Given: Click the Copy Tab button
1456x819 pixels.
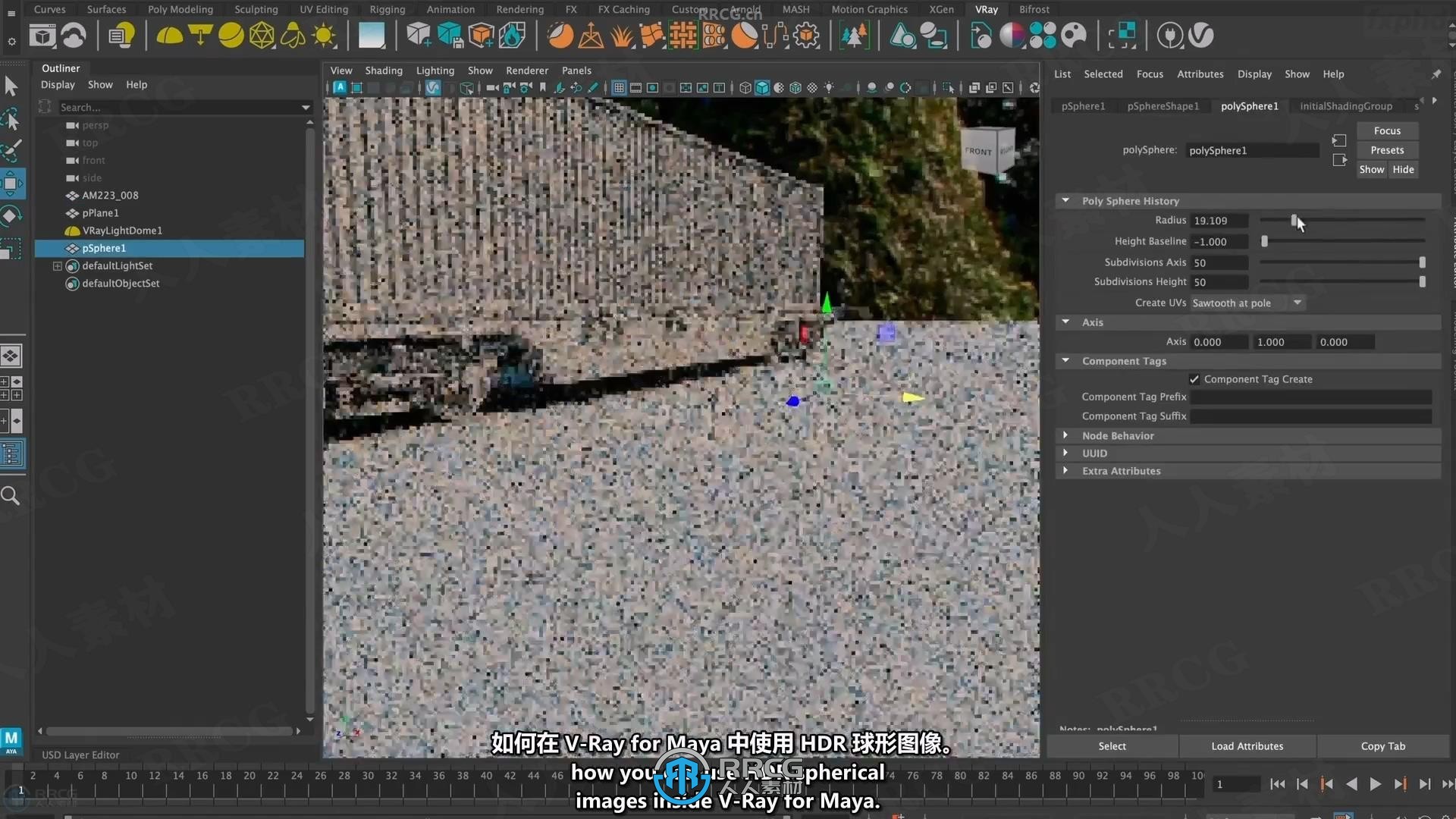Looking at the screenshot, I should coord(1382,746).
